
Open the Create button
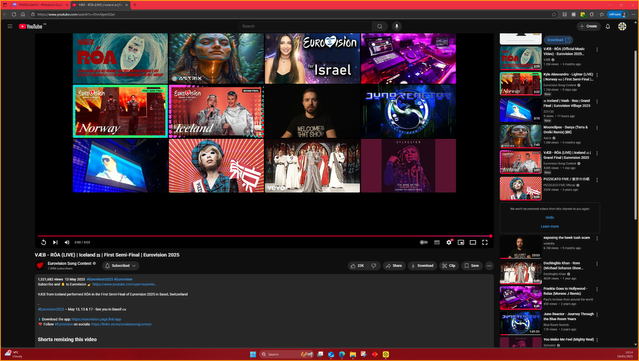tap(588, 26)
